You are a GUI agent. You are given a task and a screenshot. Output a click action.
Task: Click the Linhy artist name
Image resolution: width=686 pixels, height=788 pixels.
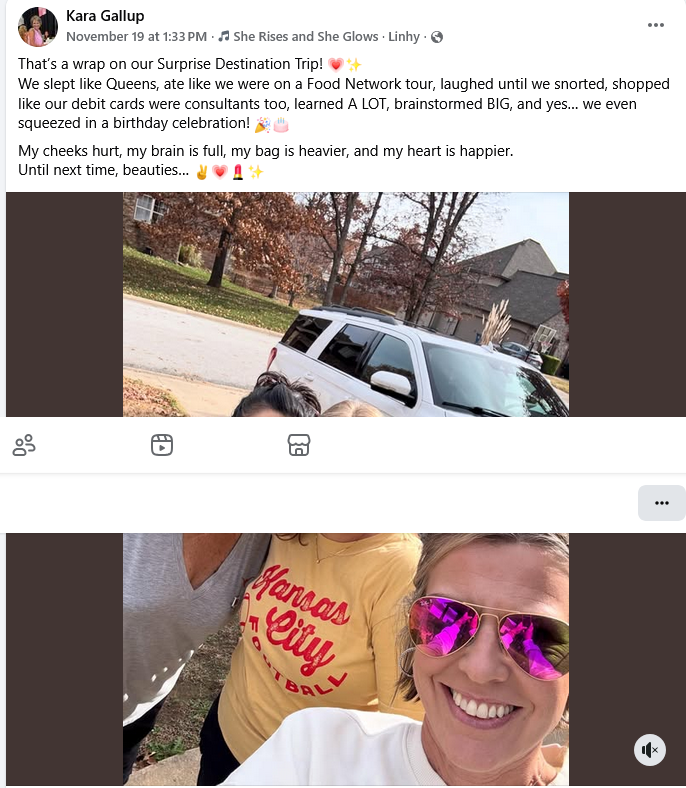pyautogui.click(x=404, y=37)
